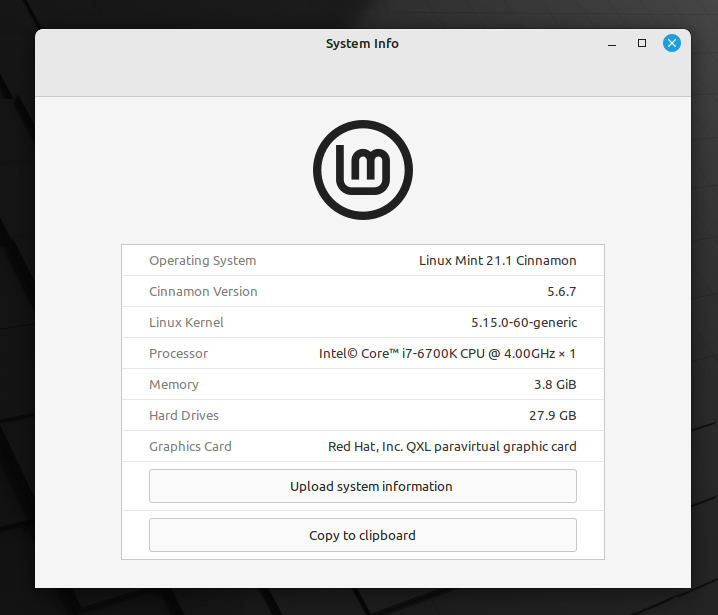Click the Graphics Card label
The width and height of the screenshot is (718, 615).
pyautogui.click(x=190, y=446)
